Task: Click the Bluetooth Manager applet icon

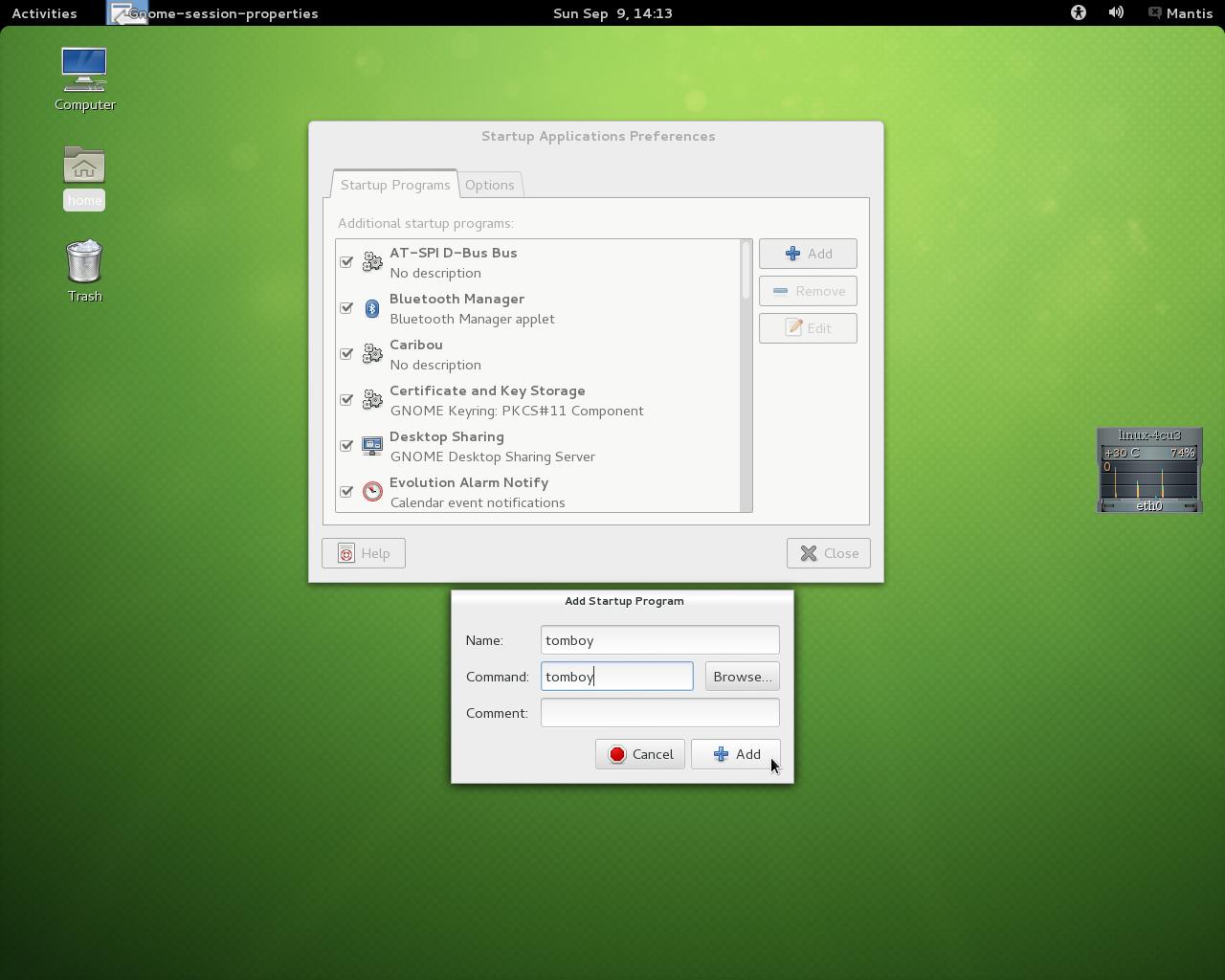Action: click(372, 308)
